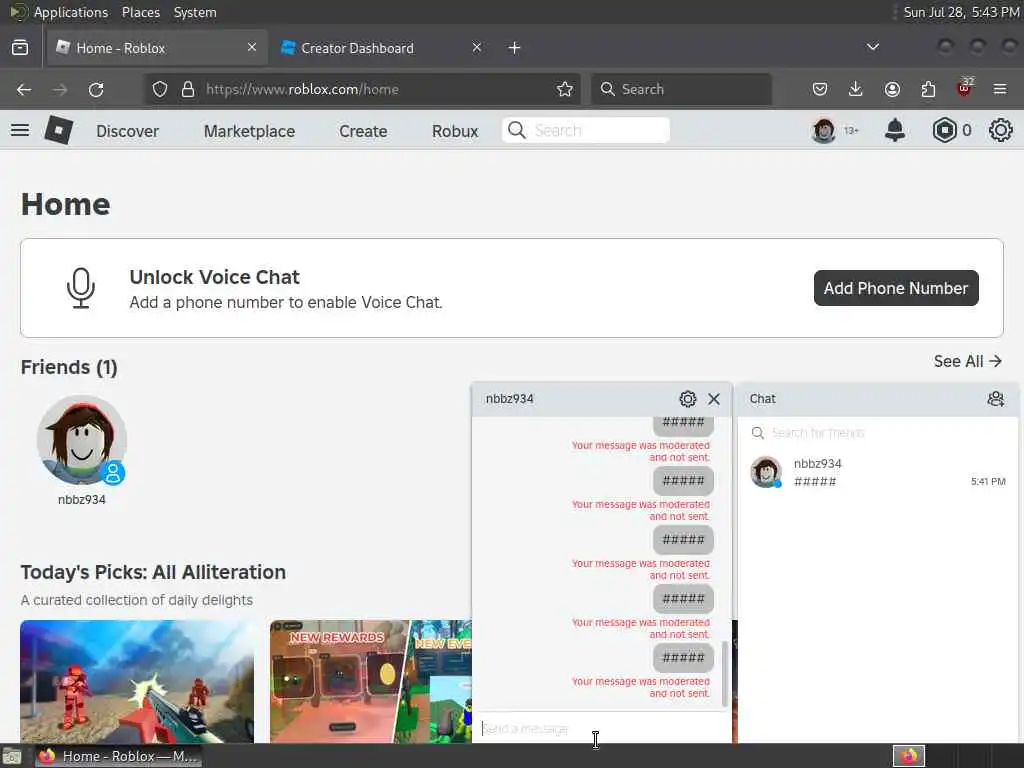The width and height of the screenshot is (1024, 768).
Task: Open the Marketplace page
Action: [x=249, y=131]
